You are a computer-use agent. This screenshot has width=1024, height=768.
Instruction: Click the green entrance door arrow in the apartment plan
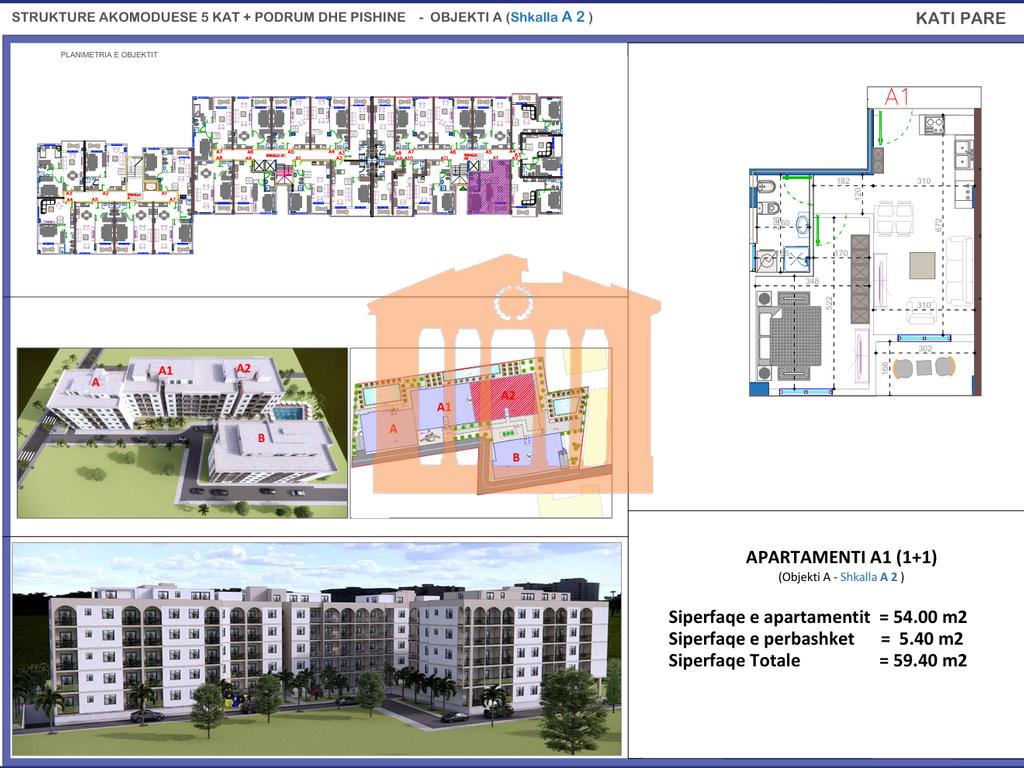pos(880,128)
